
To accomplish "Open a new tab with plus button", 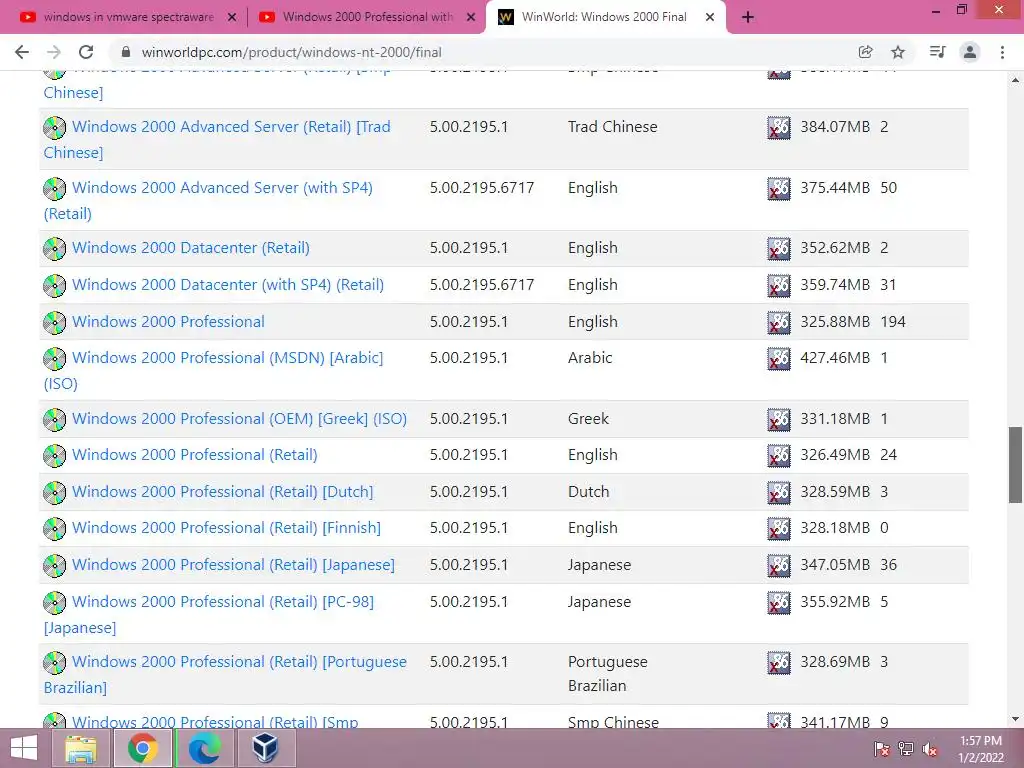I will [x=748, y=18].
